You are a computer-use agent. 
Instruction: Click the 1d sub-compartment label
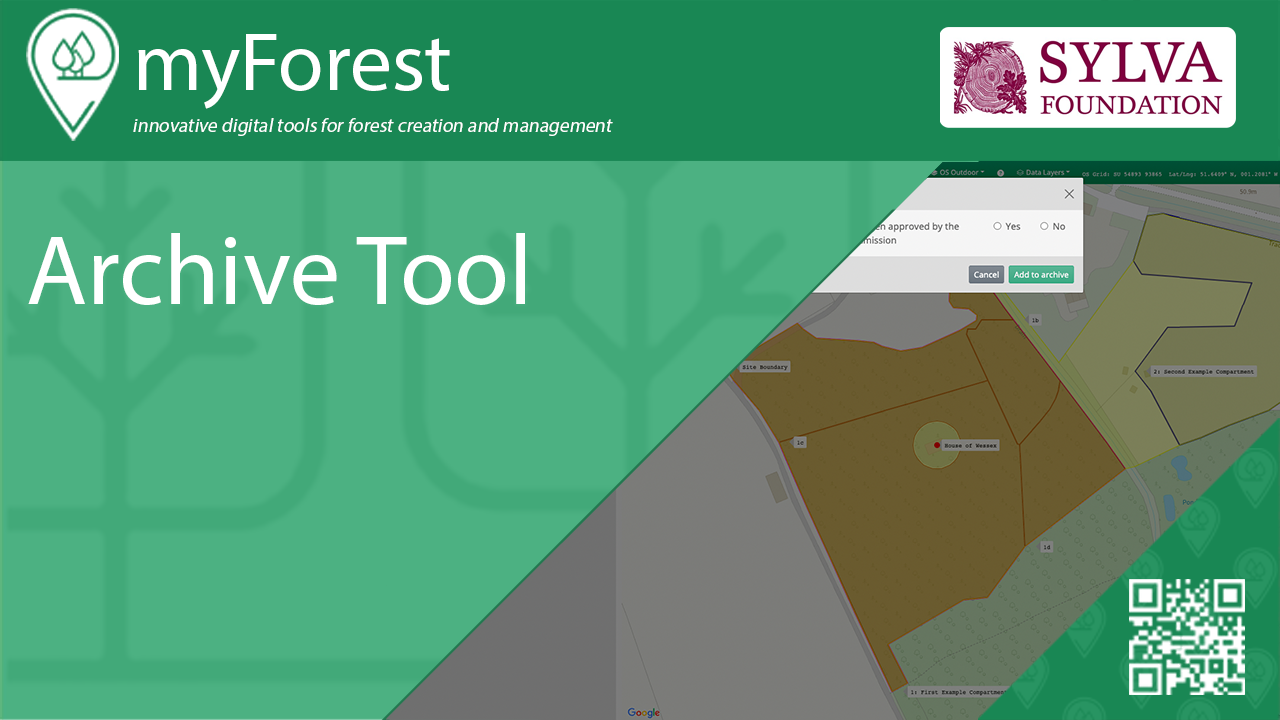(x=1046, y=547)
